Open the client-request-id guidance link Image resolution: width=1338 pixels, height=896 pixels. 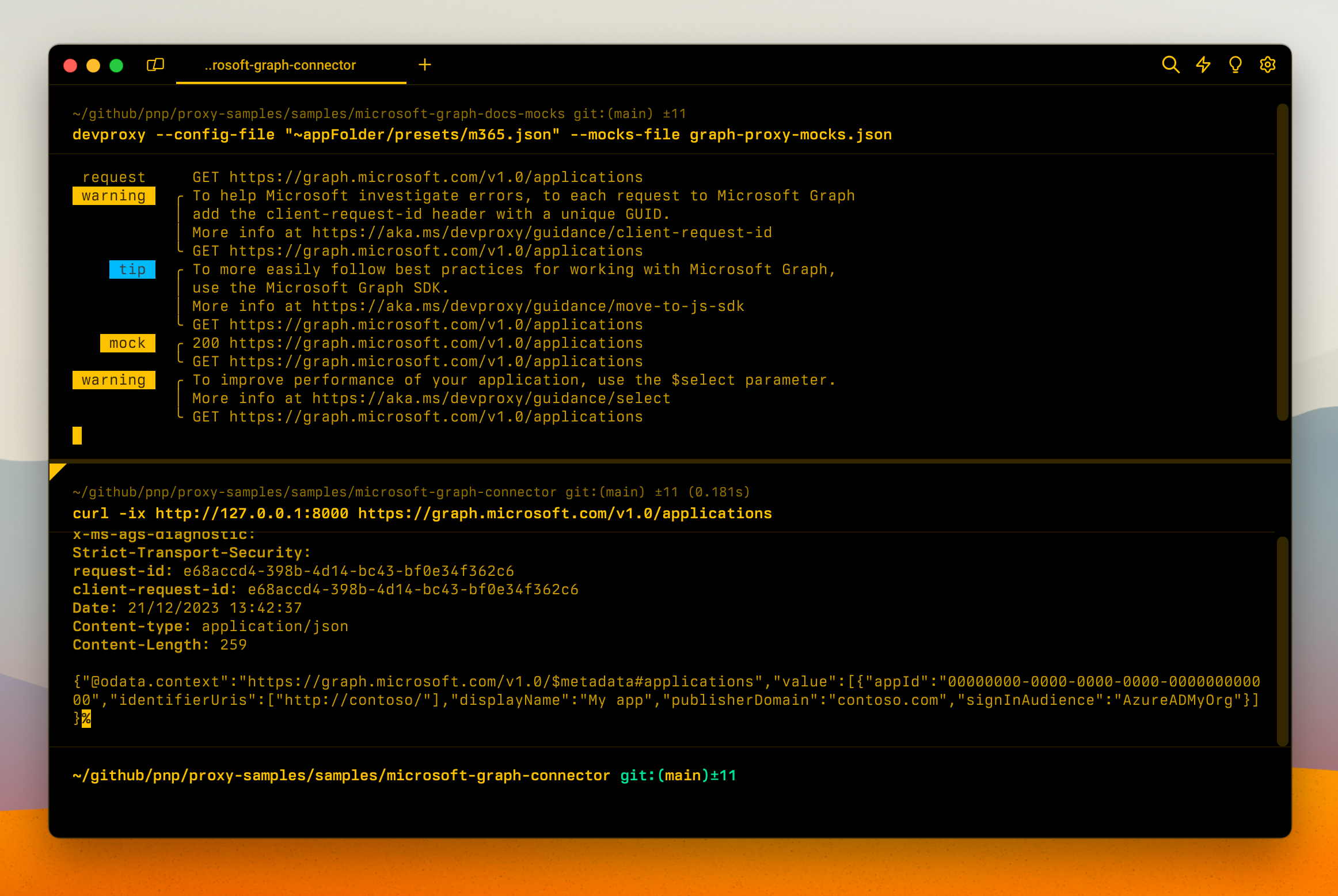[541, 232]
